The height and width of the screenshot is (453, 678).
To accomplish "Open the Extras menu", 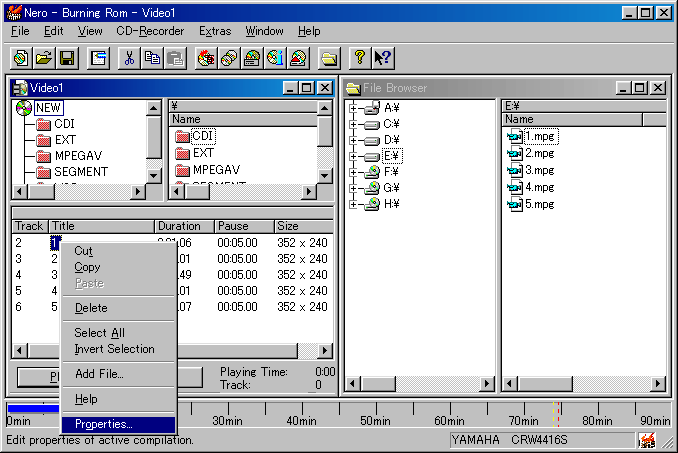I will [x=215, y=31].
